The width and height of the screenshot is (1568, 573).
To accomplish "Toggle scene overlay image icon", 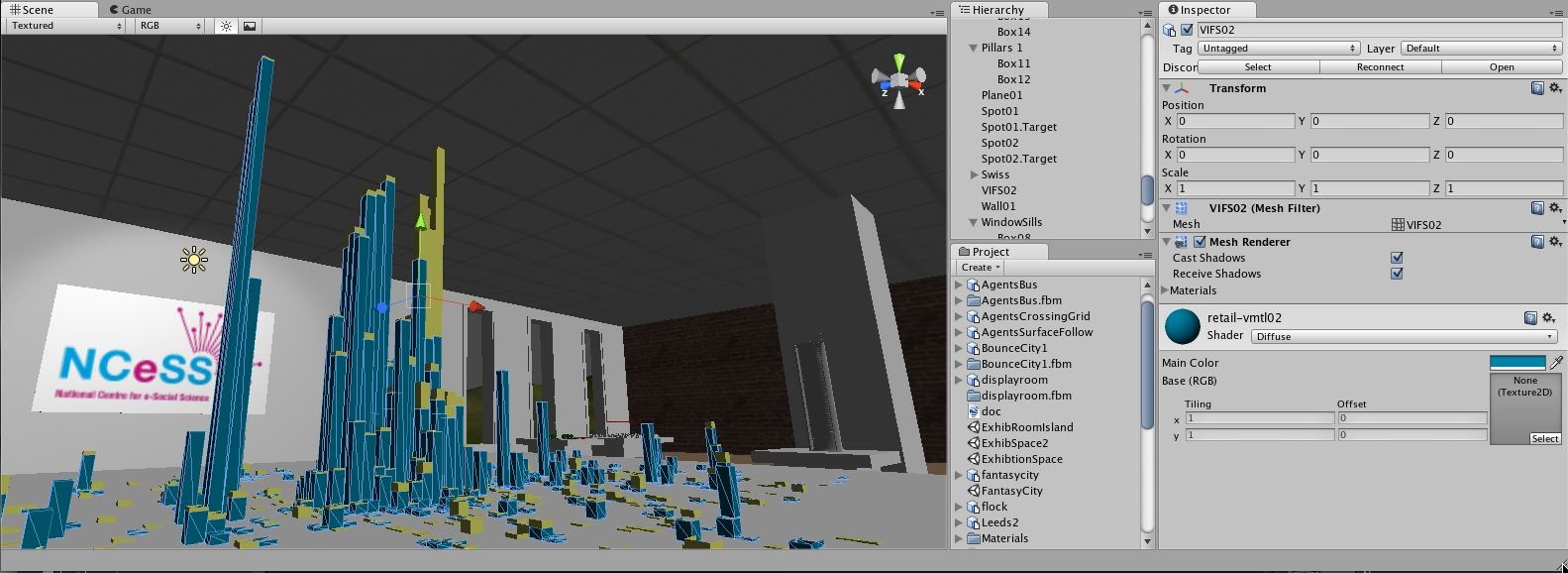I will point(250,26).
